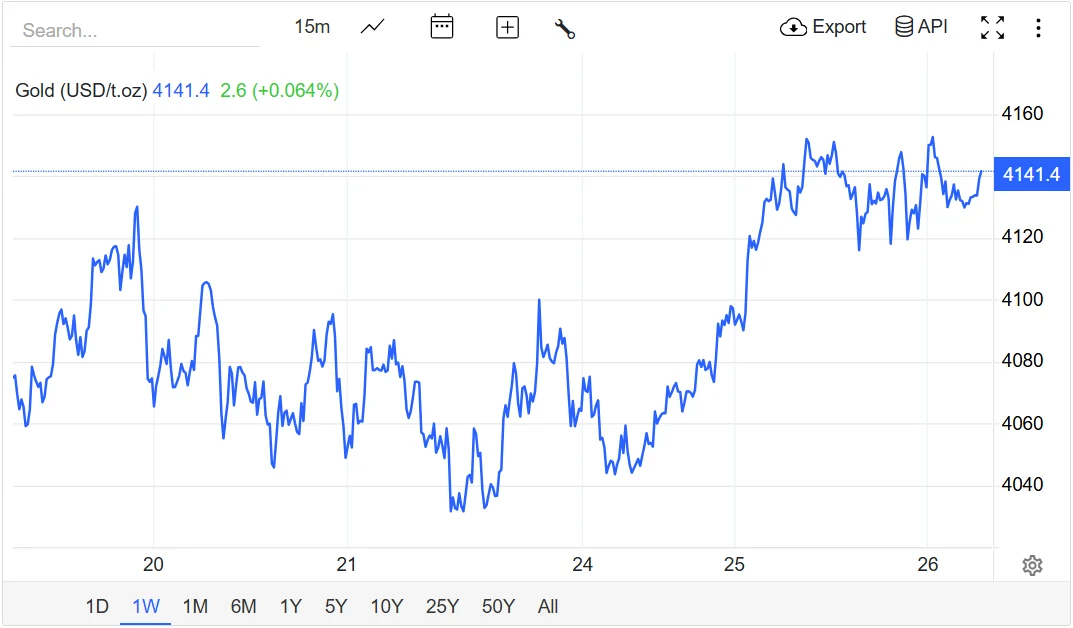The height and width of the screenshot is (628, 1073).
Task: Click the 4141.4 current price marker
Action: pos(1031,175)
